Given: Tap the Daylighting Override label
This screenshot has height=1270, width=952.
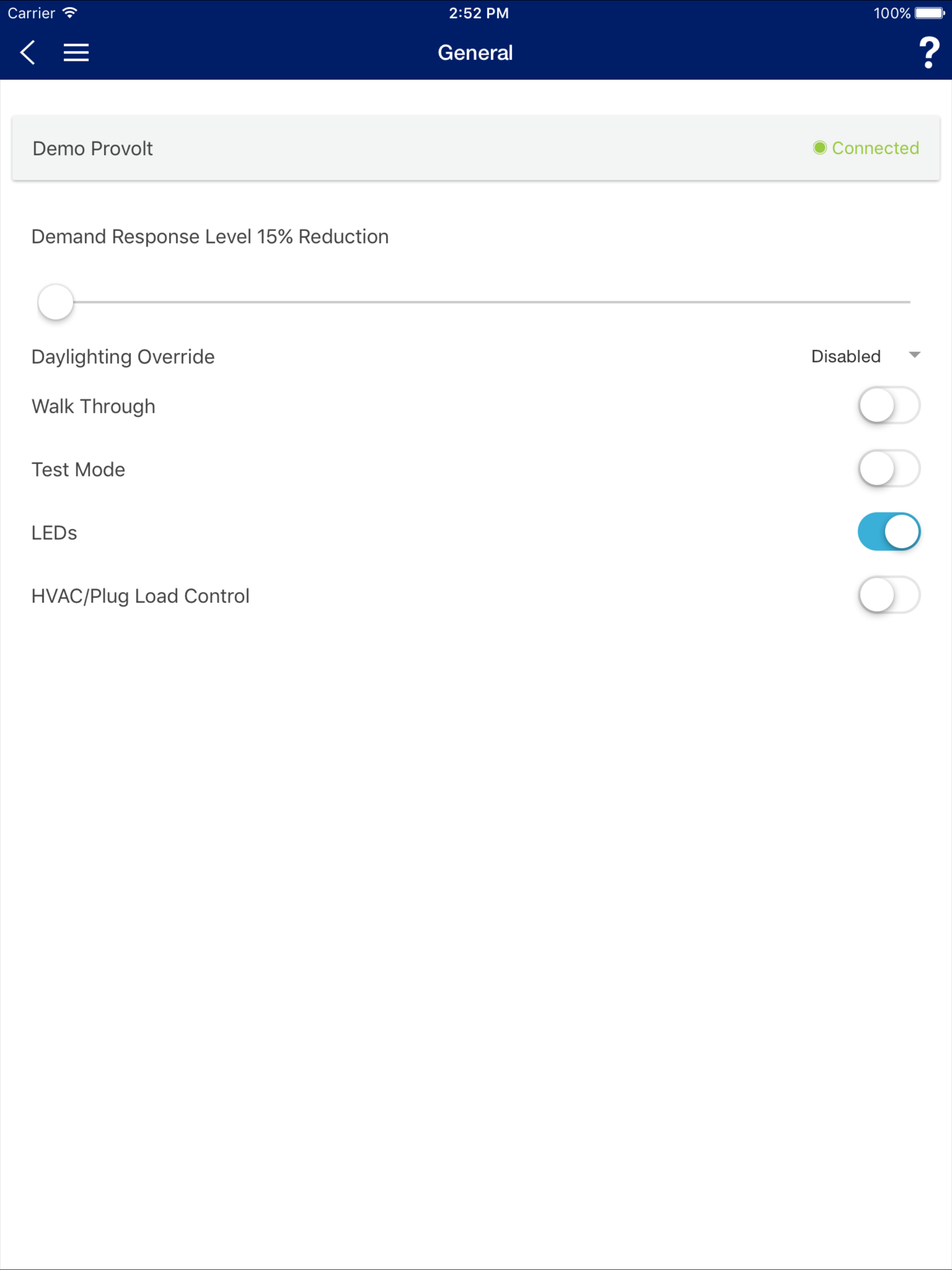Looking at the screenshot, I should (x=123, y=357).
